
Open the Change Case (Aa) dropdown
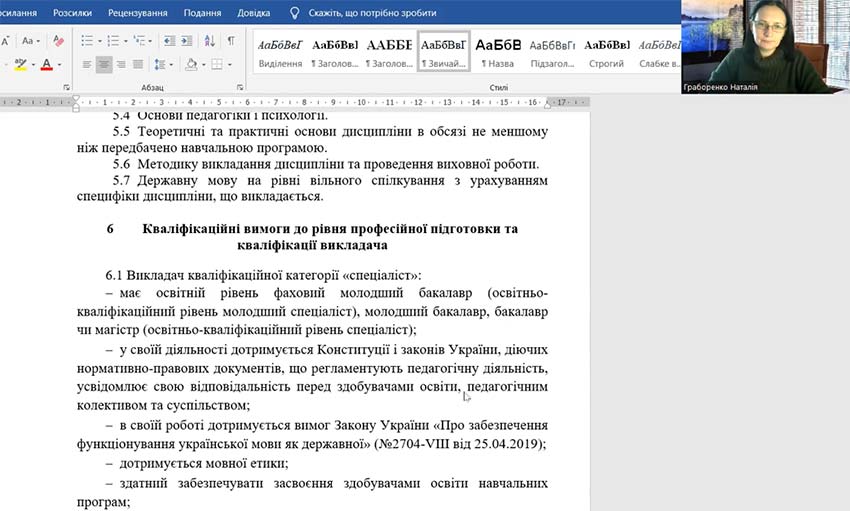pyautogui.click(x=31, y=41)
